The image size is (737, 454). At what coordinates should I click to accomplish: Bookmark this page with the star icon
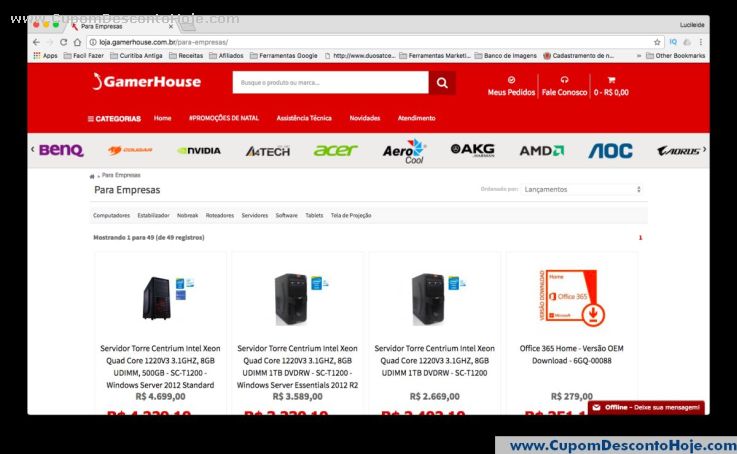pos(657,42)
